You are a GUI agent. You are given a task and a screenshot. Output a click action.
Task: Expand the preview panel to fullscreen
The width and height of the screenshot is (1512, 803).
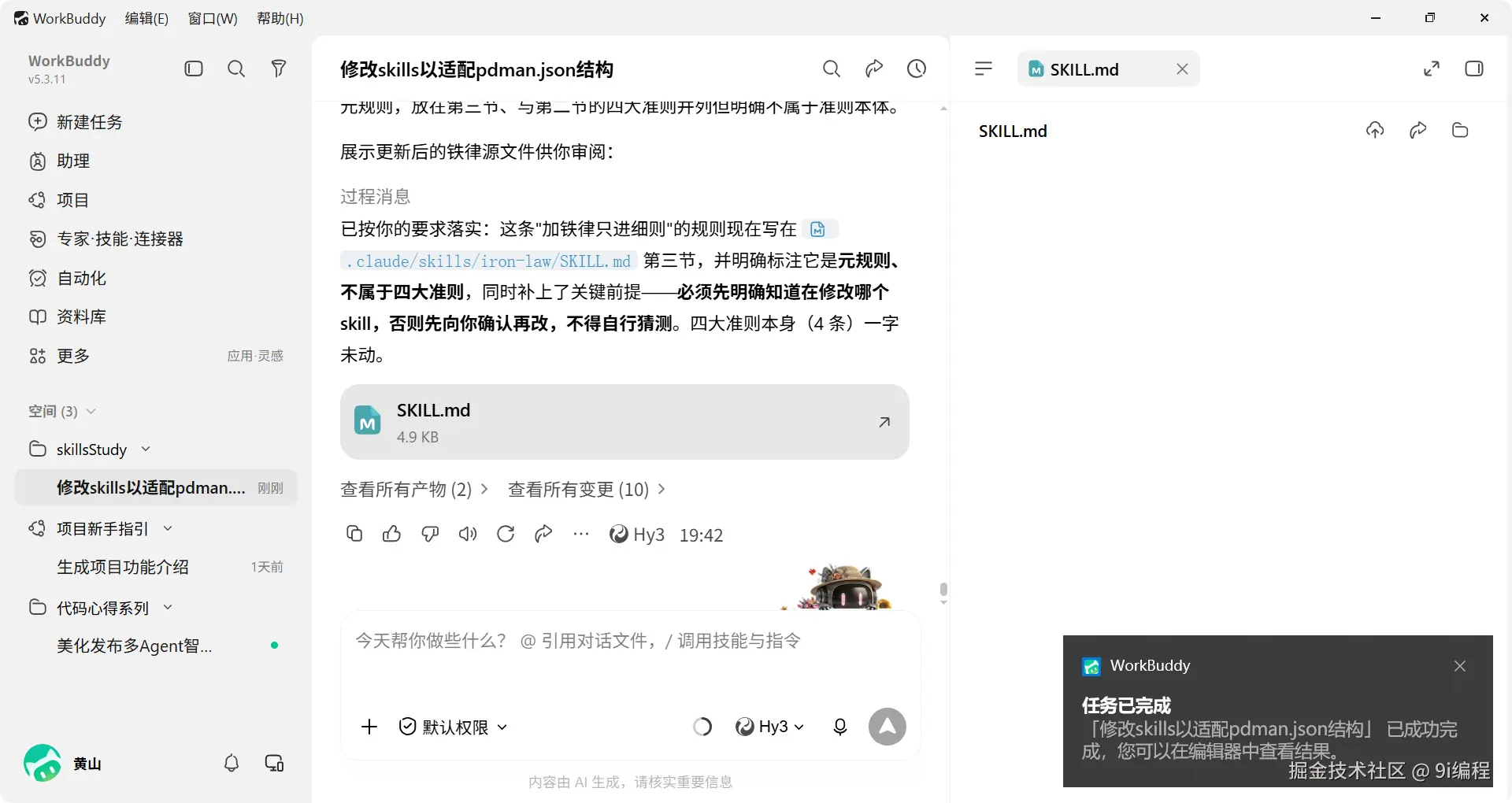tap(1432, 68)
